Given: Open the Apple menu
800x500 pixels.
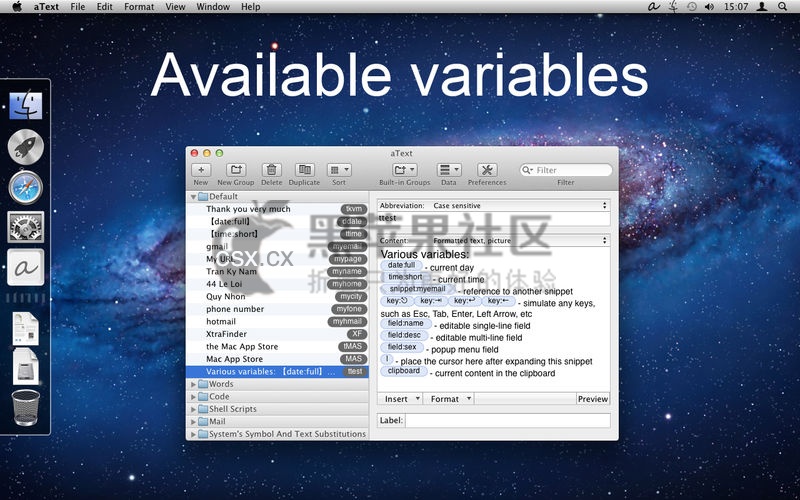Looking at the screenshot, I should [17, 7].
